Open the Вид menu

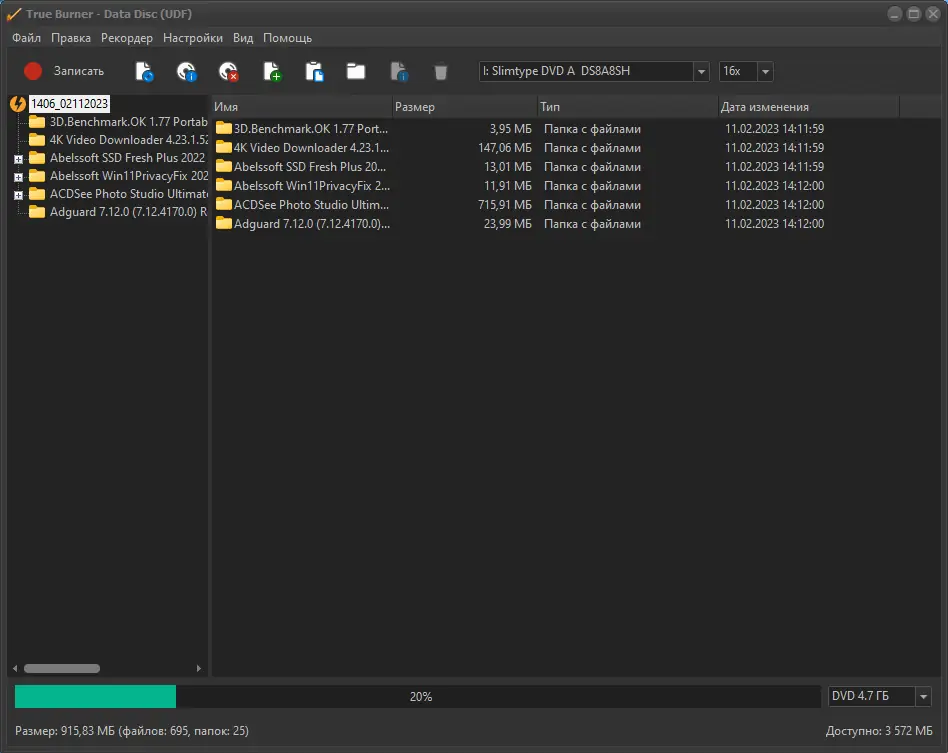pos(243,38)
